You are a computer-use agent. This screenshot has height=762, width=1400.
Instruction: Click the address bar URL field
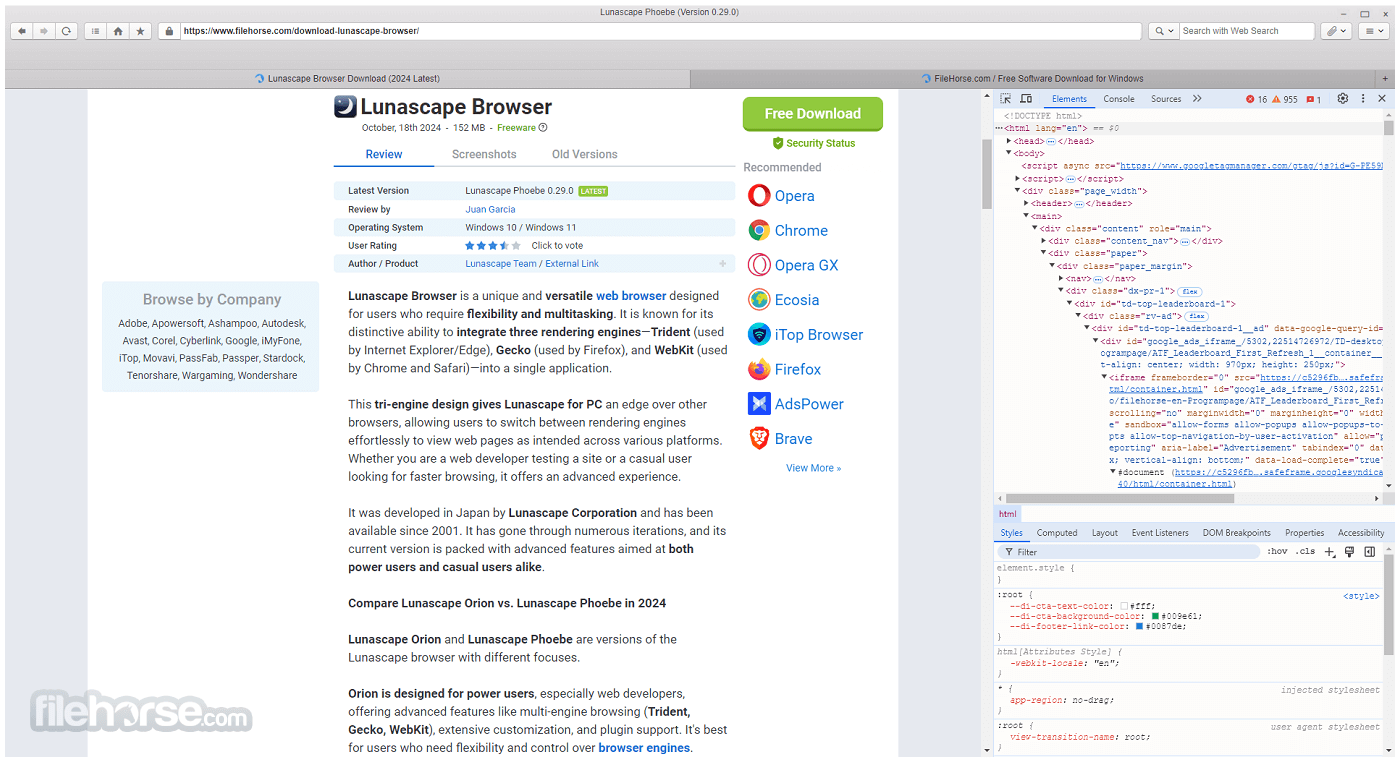660,31
